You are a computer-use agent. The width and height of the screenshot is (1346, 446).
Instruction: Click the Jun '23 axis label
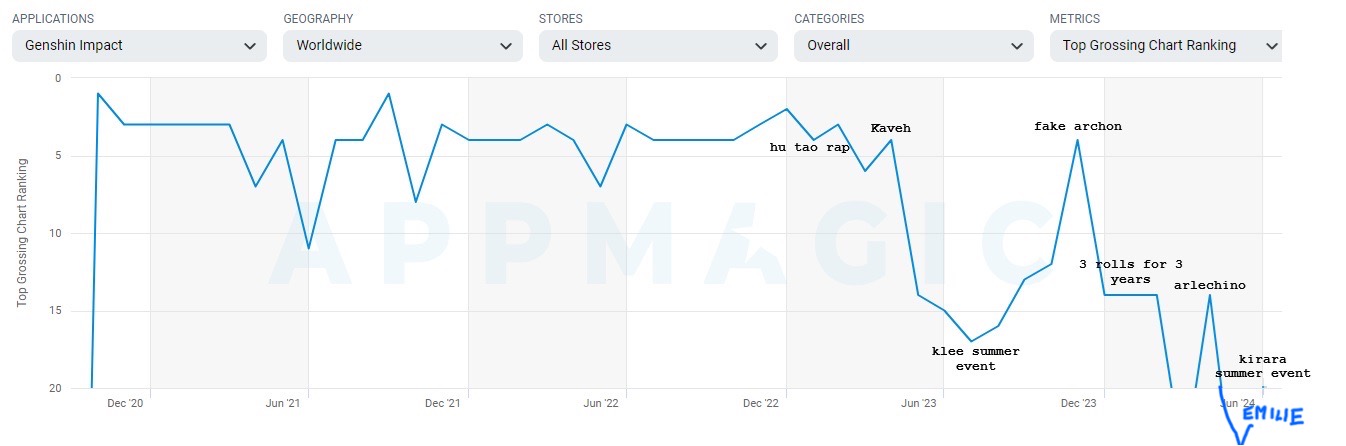click(x=919, y=403)
